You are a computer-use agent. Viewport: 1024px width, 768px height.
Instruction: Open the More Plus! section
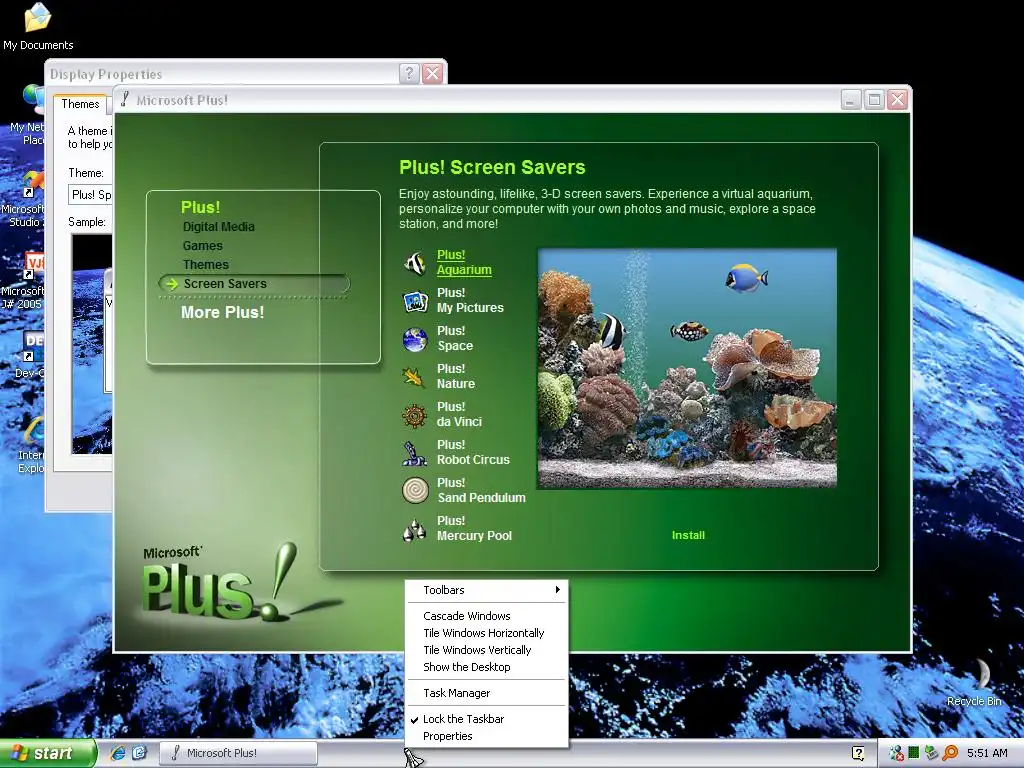tap(222, 312)
